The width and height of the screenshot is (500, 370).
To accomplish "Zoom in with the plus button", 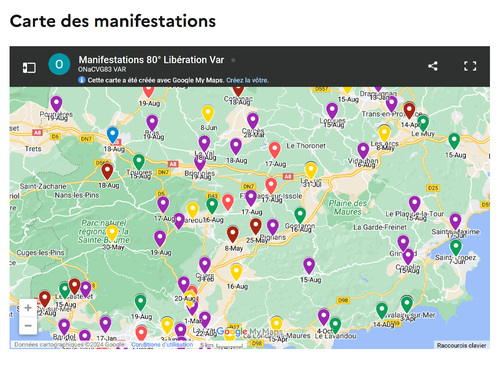I will pyautogui.click(x=28, y=308).
